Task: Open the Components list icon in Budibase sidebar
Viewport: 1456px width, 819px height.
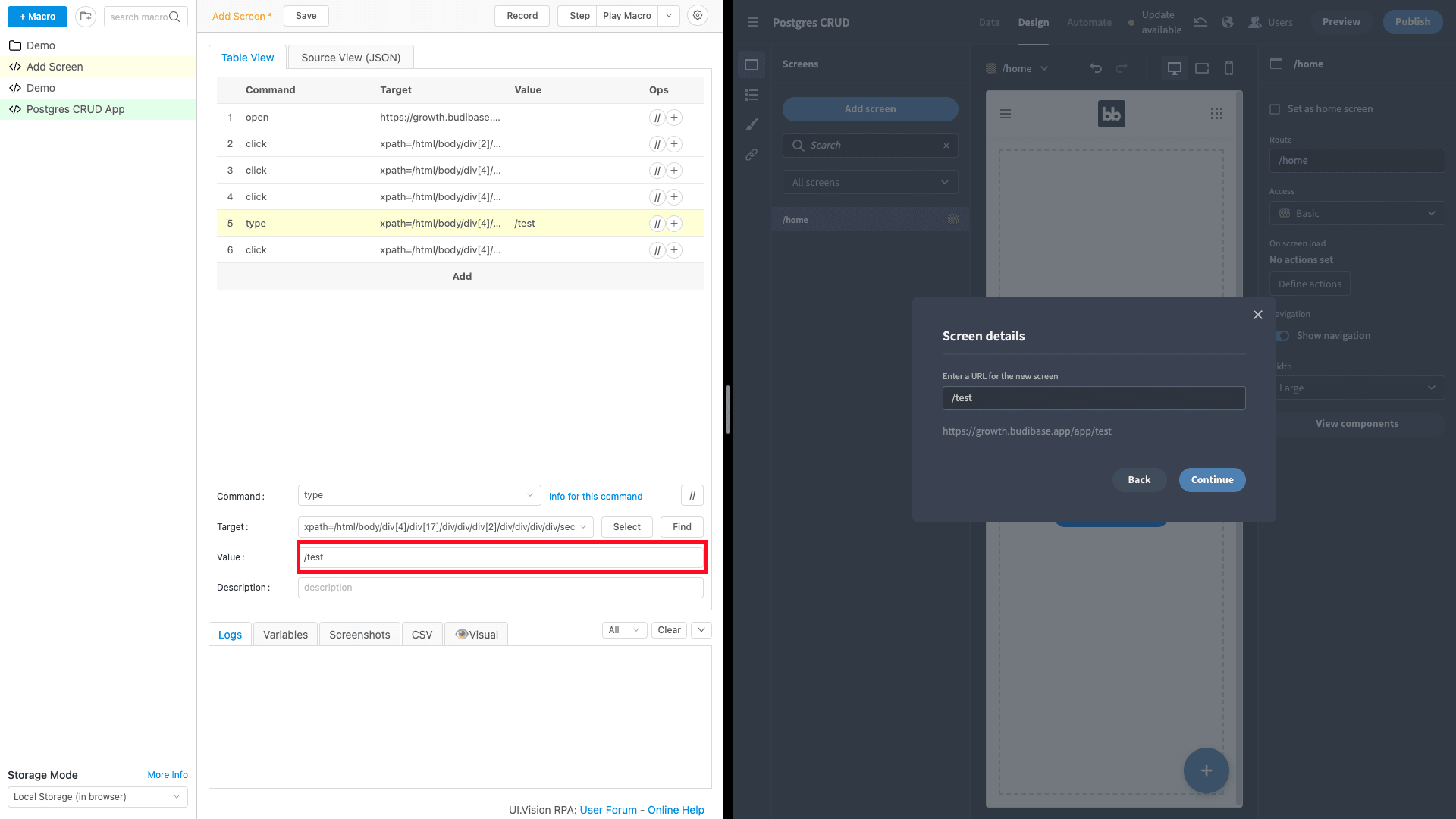Action: click(752, 95)
